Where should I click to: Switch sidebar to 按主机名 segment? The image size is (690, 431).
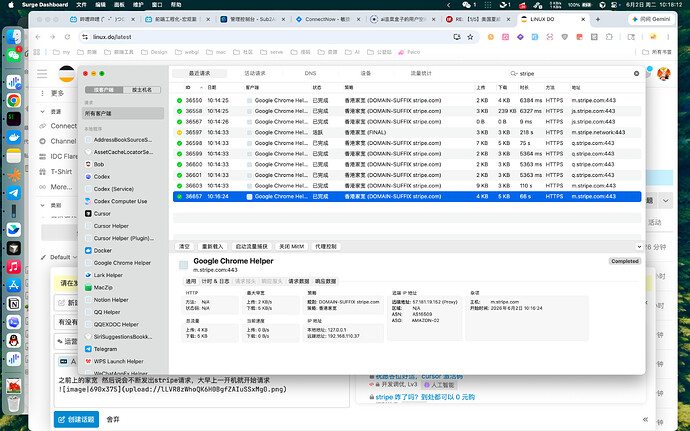(142, 90)
